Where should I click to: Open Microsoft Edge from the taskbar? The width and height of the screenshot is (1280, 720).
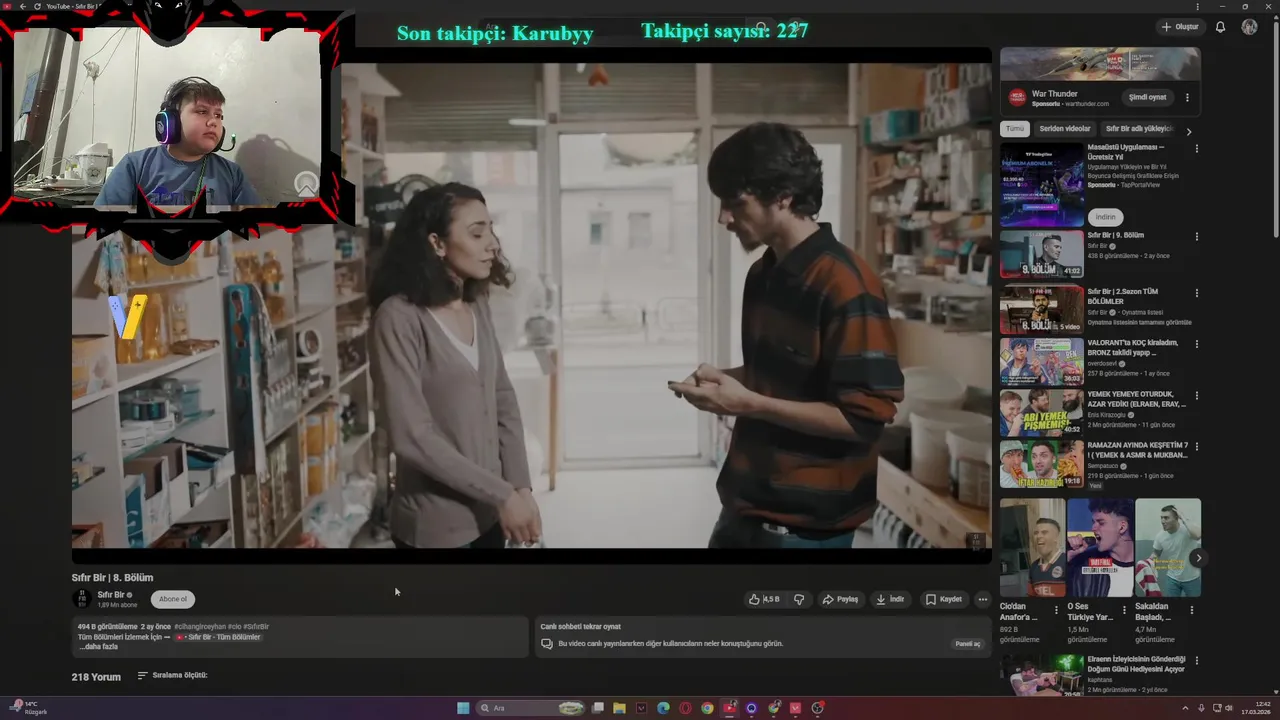click(663, 708)
